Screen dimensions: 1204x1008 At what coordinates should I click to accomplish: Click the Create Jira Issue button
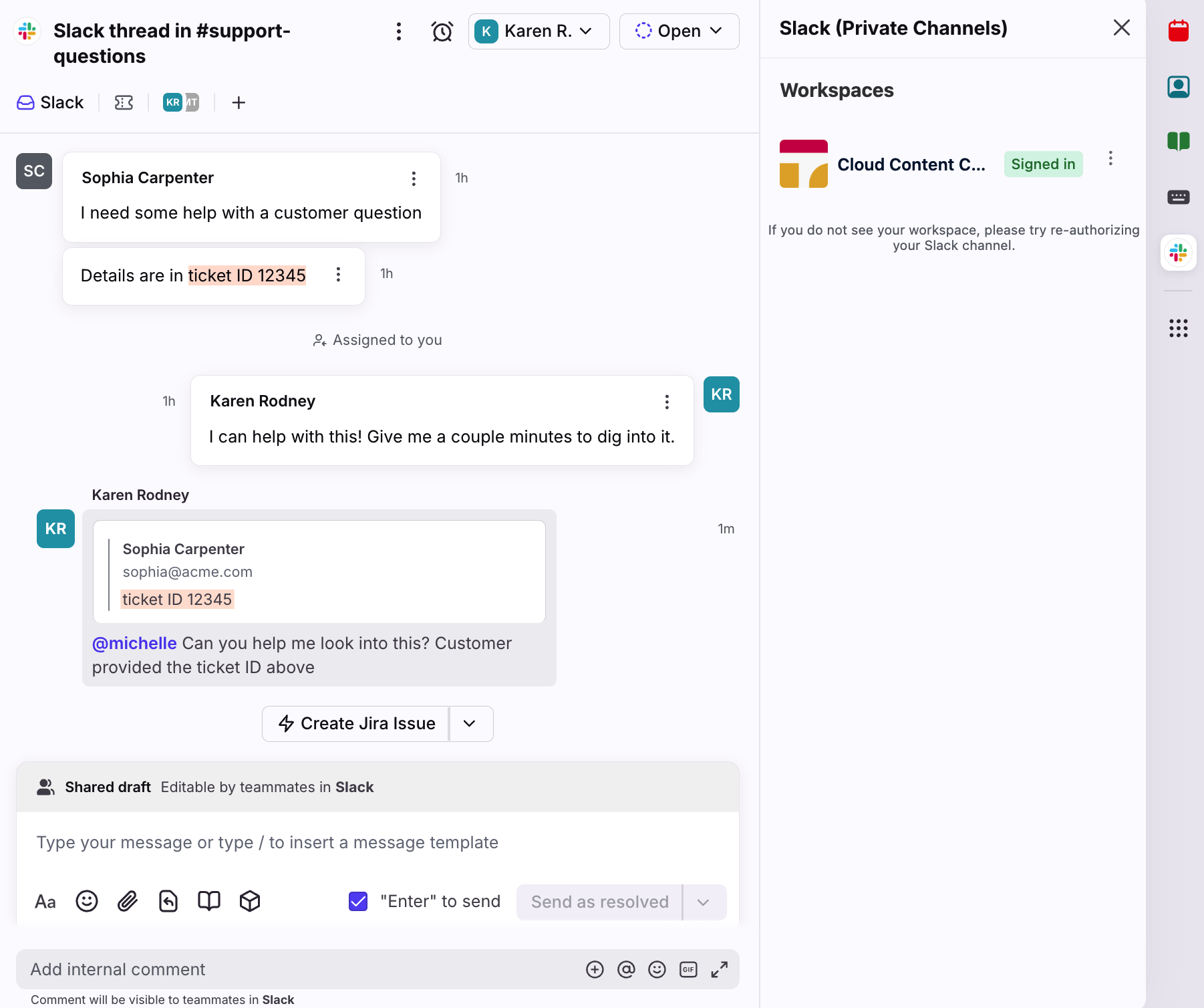[x=356, y=723]
